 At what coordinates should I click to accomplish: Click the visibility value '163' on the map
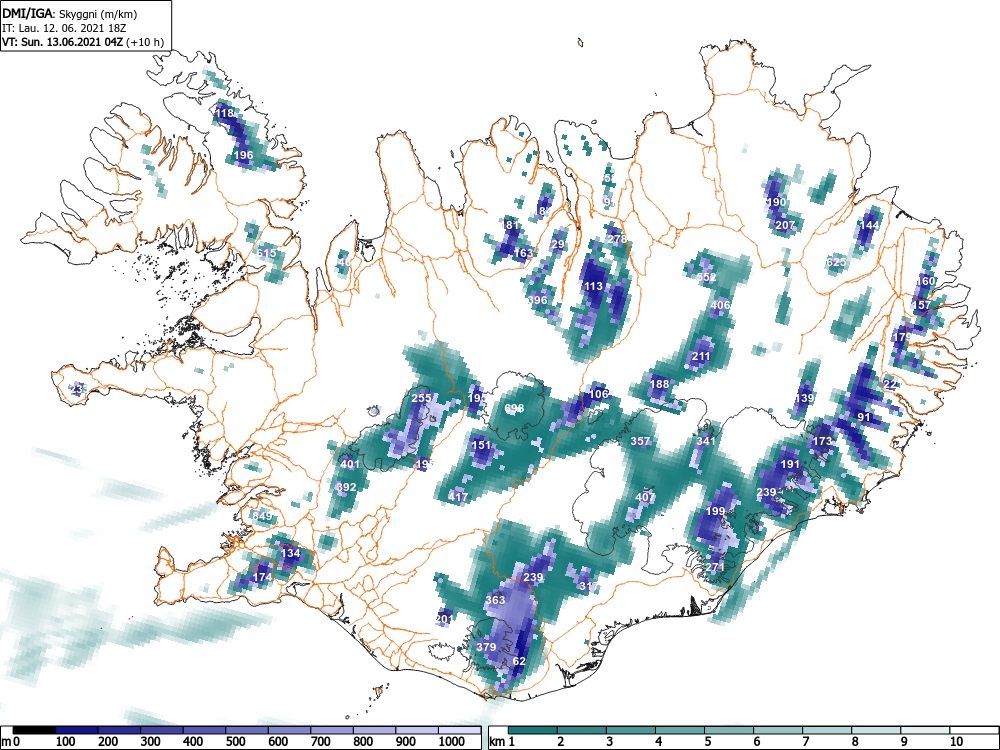coord(523,253)
